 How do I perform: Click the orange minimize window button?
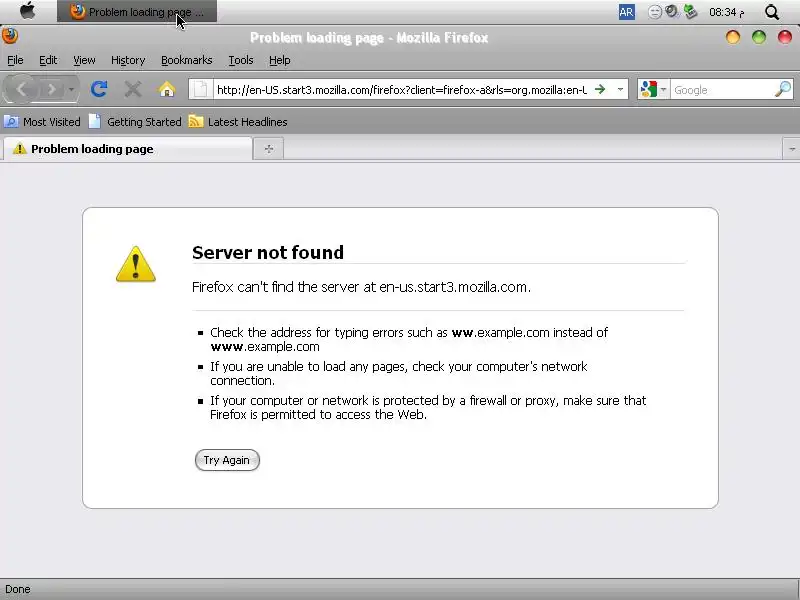click(733, 37)
